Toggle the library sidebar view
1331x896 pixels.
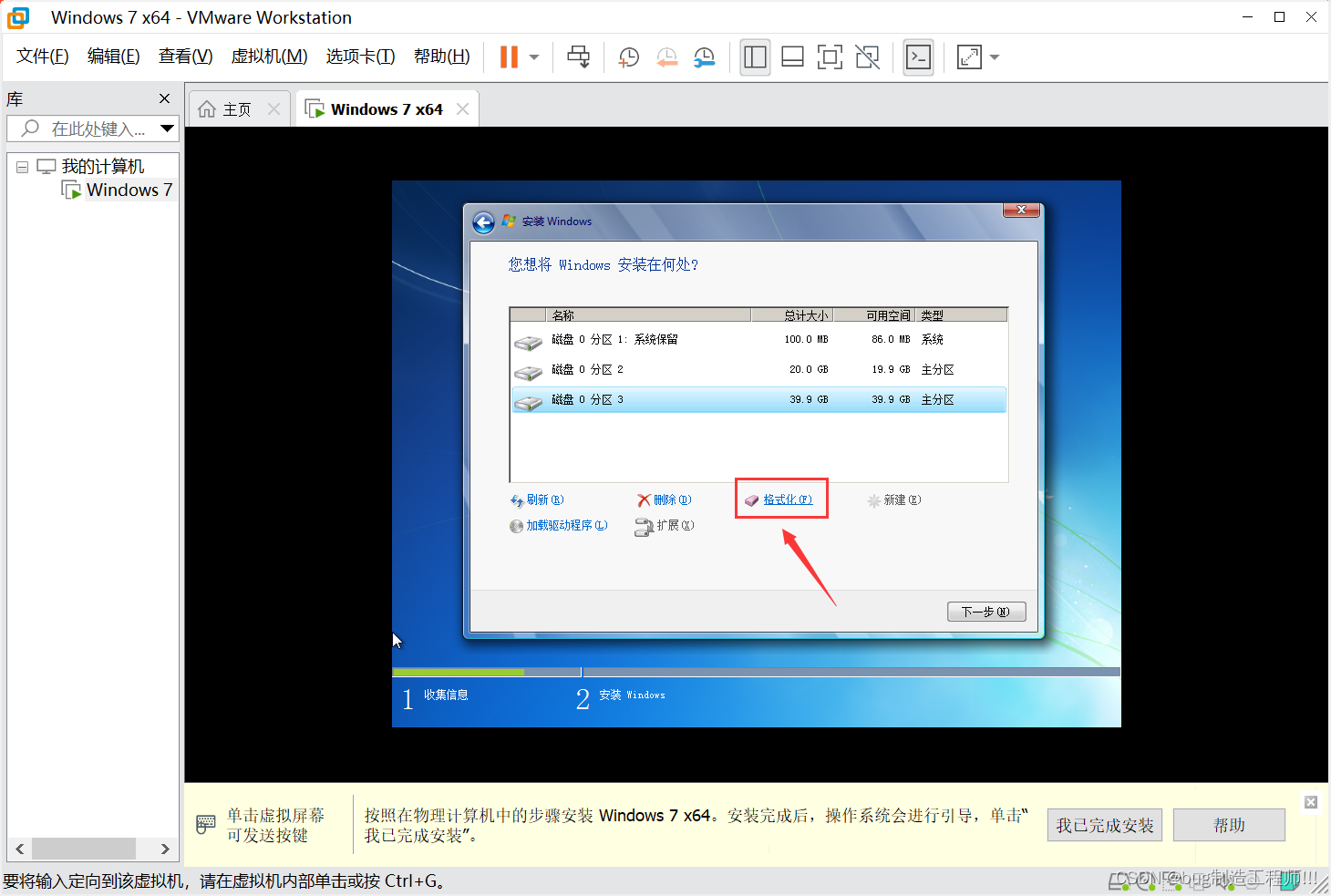755,57
